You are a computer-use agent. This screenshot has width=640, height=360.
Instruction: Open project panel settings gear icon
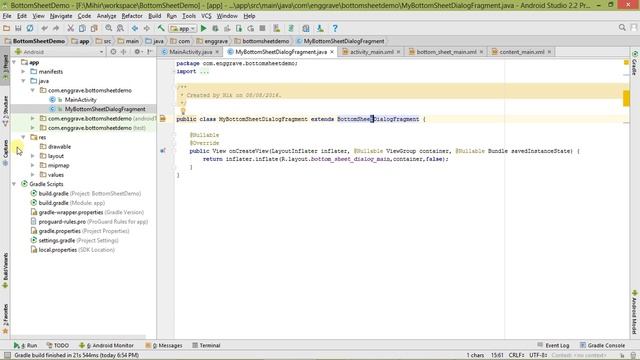click(x=138, y=52)
